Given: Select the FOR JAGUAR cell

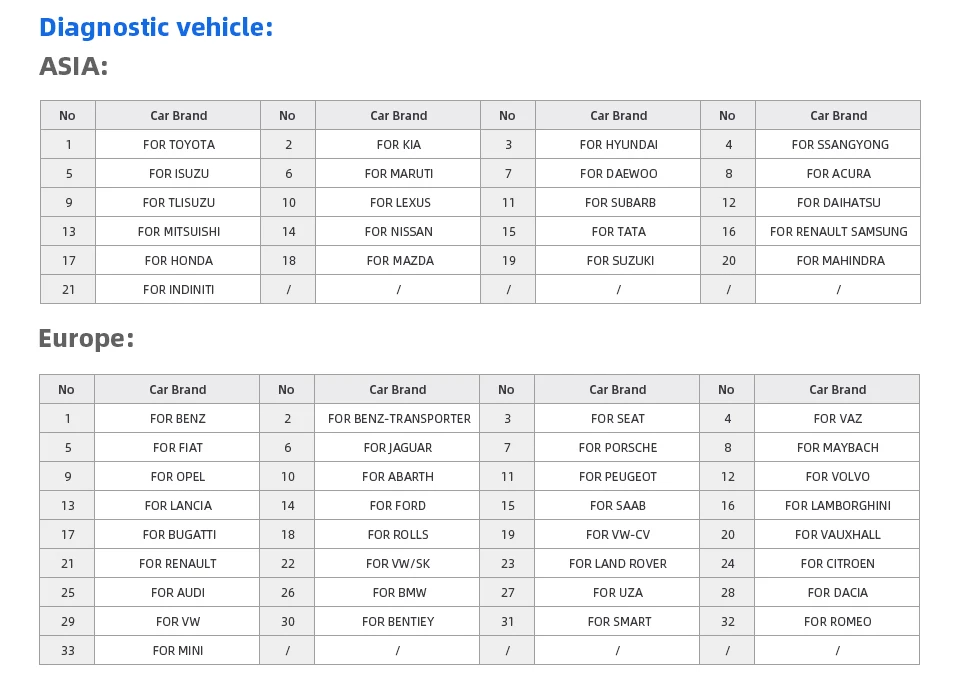Looking at the screenshot, I should click(397, 447).
